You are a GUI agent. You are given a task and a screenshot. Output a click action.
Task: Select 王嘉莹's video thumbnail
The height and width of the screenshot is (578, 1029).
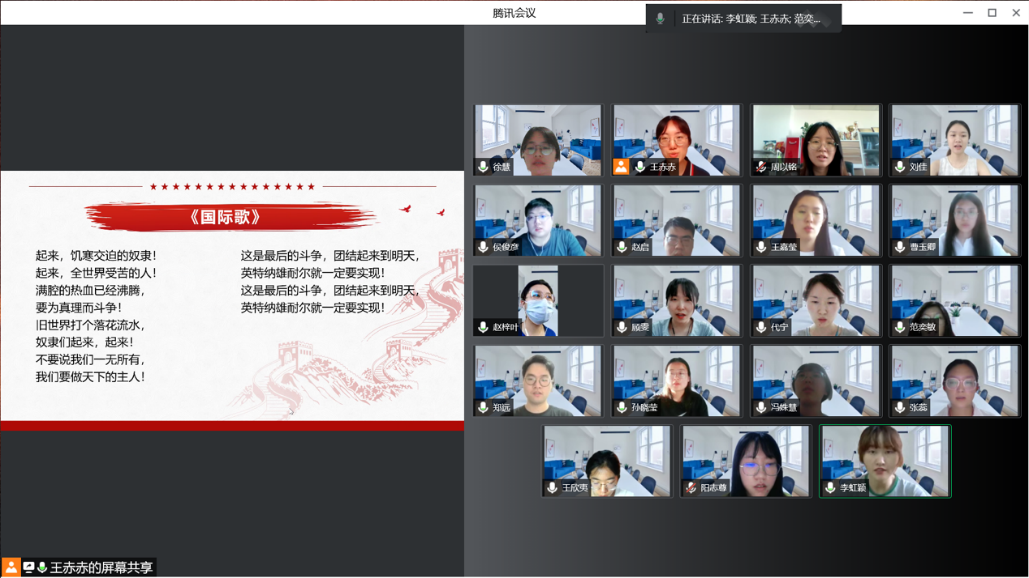tap(816, 220)
